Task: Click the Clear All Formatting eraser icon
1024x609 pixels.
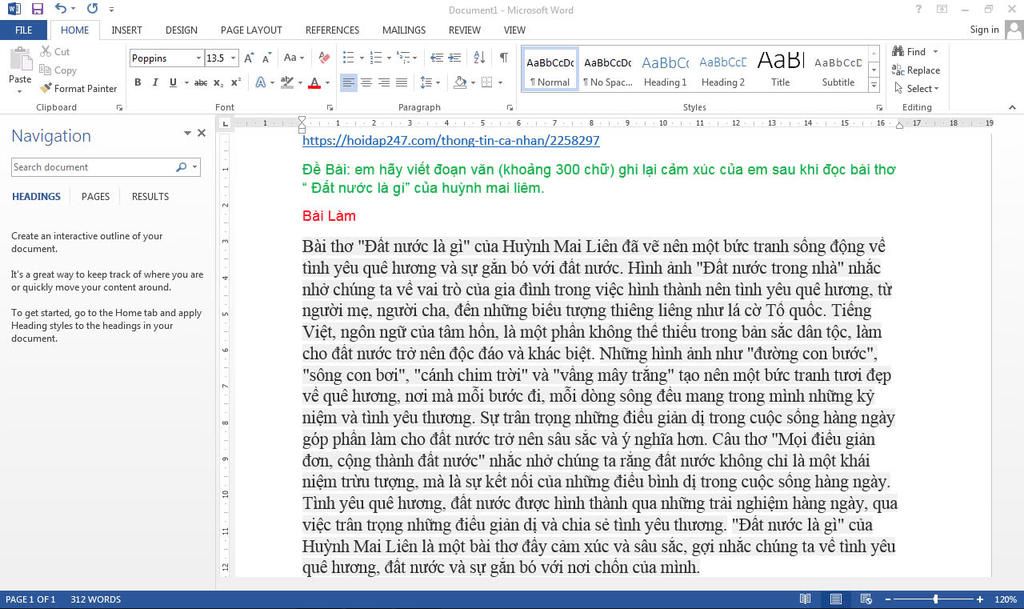Action: click(324, 58)
